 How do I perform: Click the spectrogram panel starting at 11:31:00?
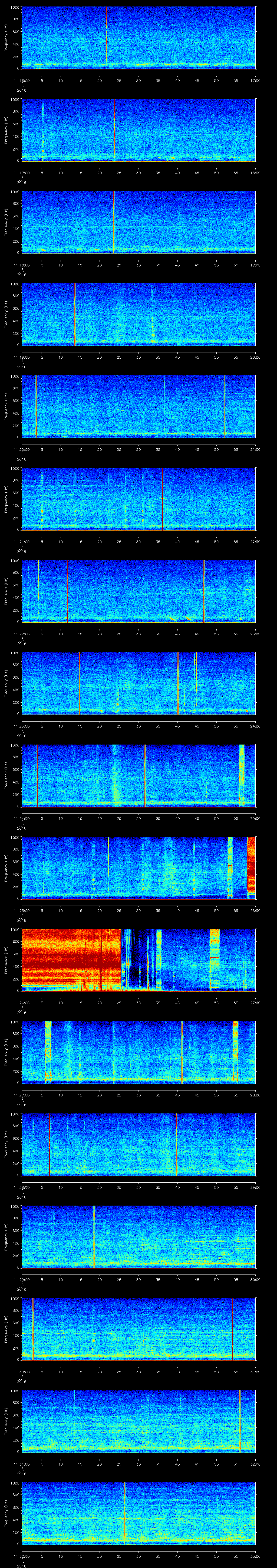click(139, 1421)
